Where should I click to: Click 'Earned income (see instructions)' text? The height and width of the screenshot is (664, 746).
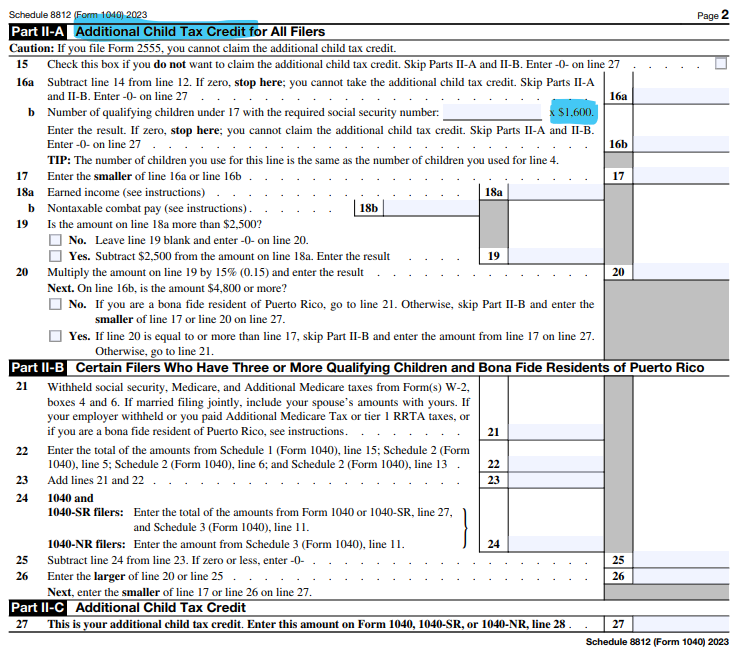[x=126, y=192]
